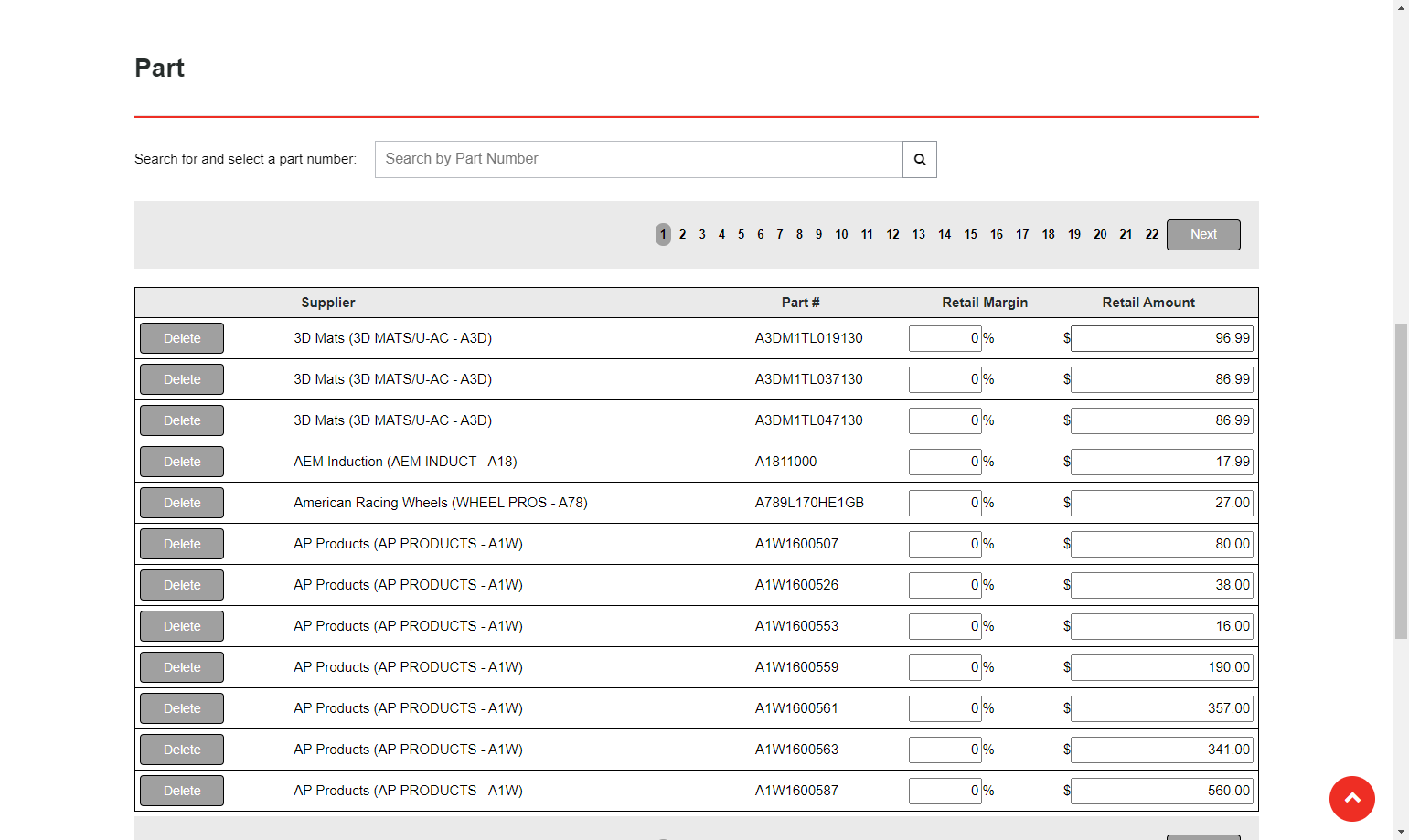Click the Supplier column header
1409x840 pixels.
tap(328, 303)
